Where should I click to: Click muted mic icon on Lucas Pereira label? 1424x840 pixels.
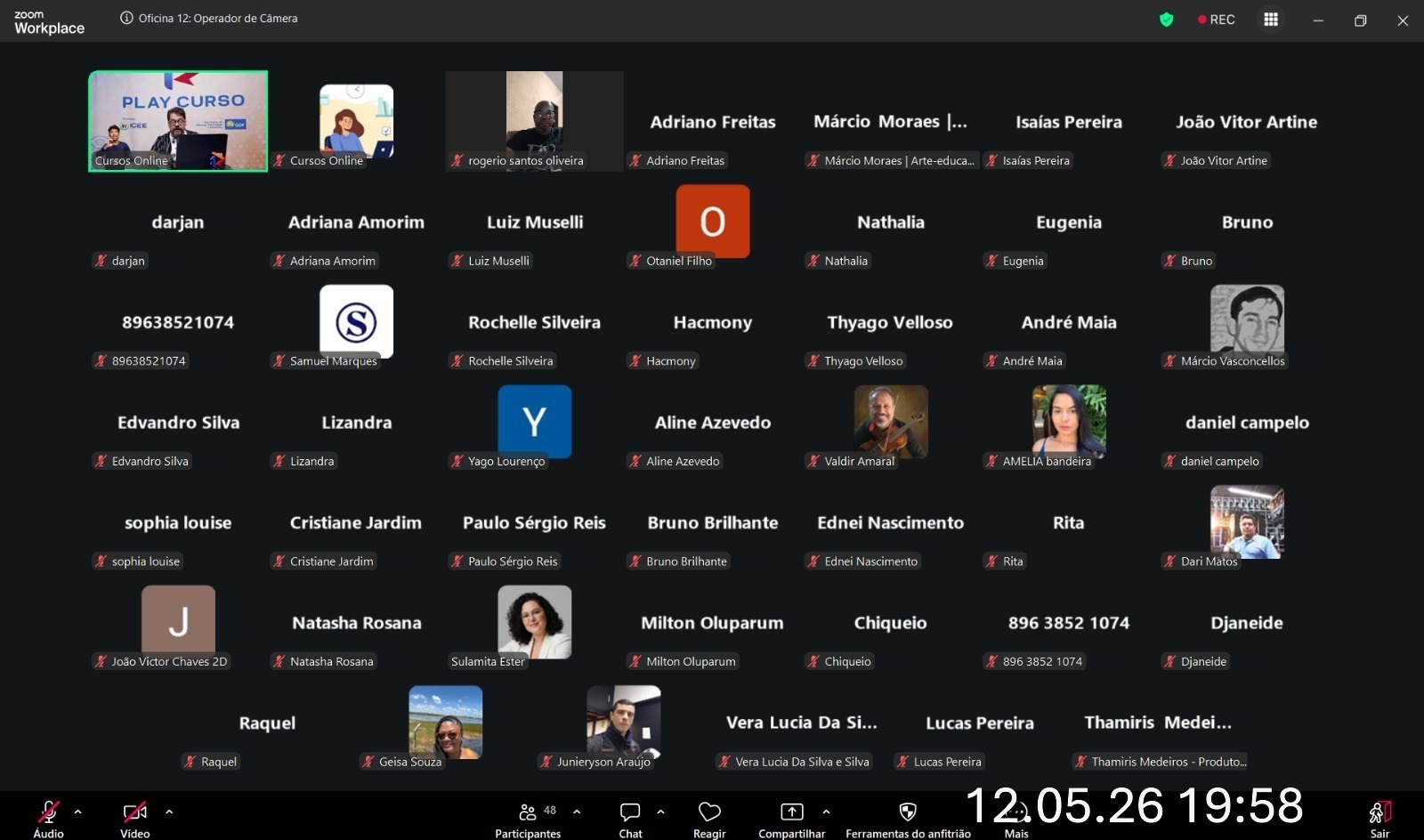tap(902, 762)
